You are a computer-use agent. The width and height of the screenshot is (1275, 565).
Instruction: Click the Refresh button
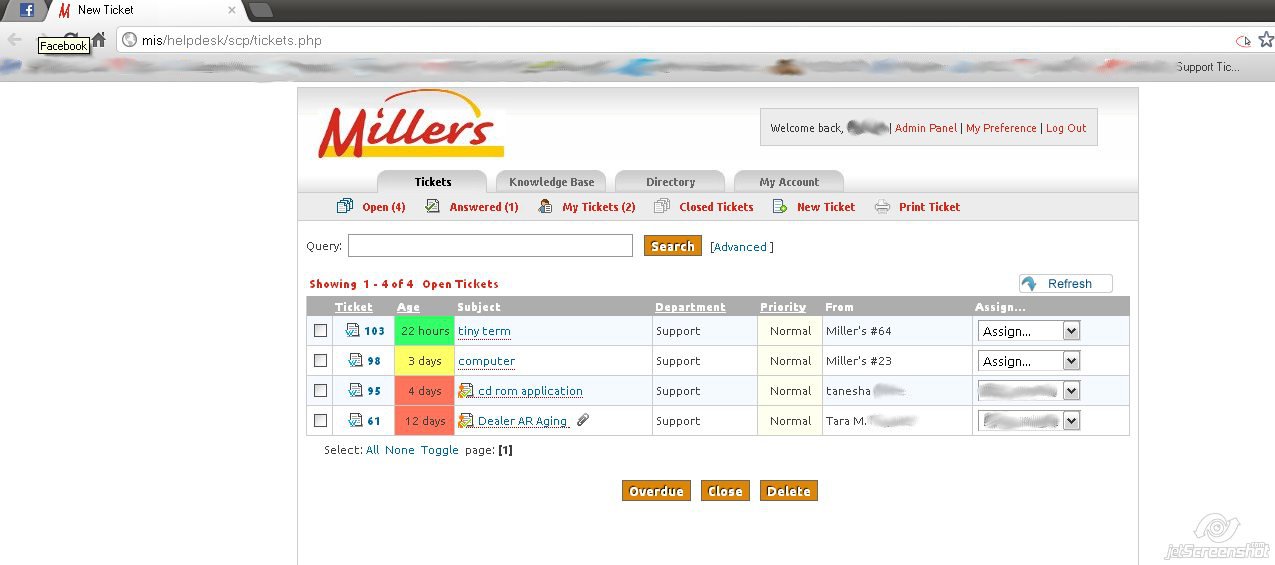[x=1066, y=284]
